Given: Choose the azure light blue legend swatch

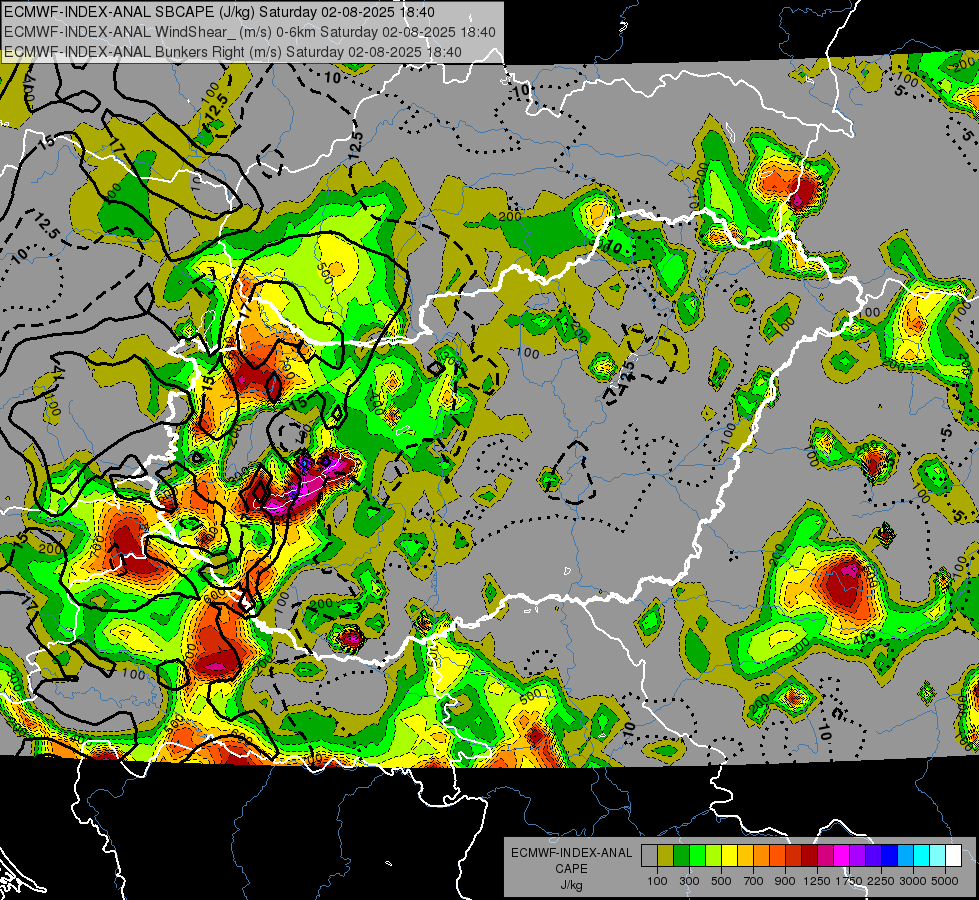Looking at the screenshot, I should [906, 855].
